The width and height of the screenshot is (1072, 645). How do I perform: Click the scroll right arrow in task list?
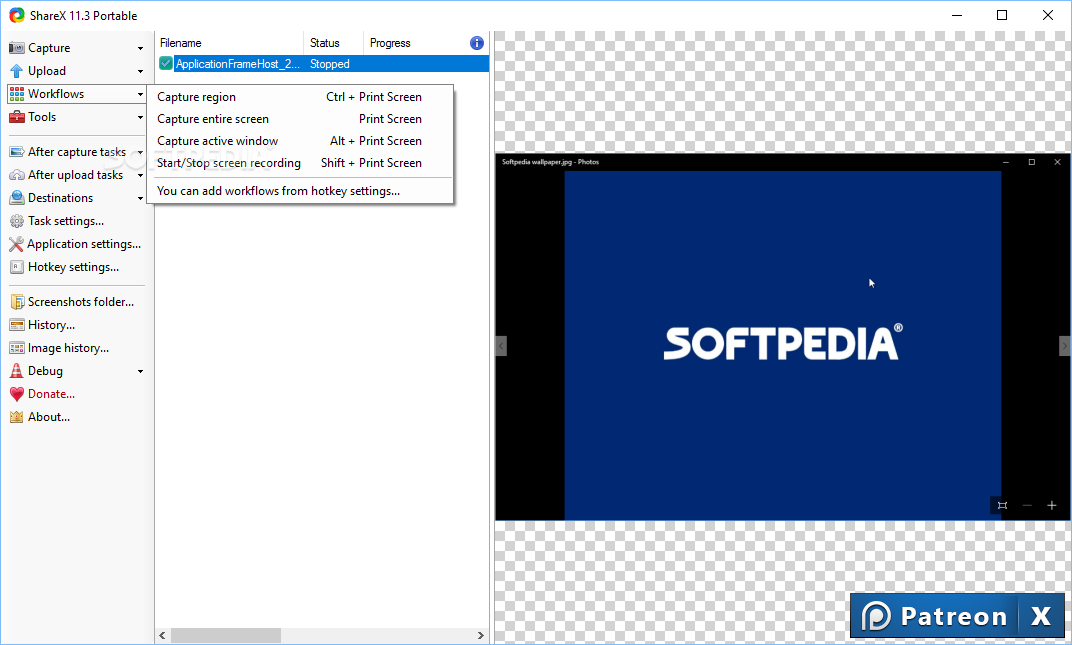(x=481, y=635)
